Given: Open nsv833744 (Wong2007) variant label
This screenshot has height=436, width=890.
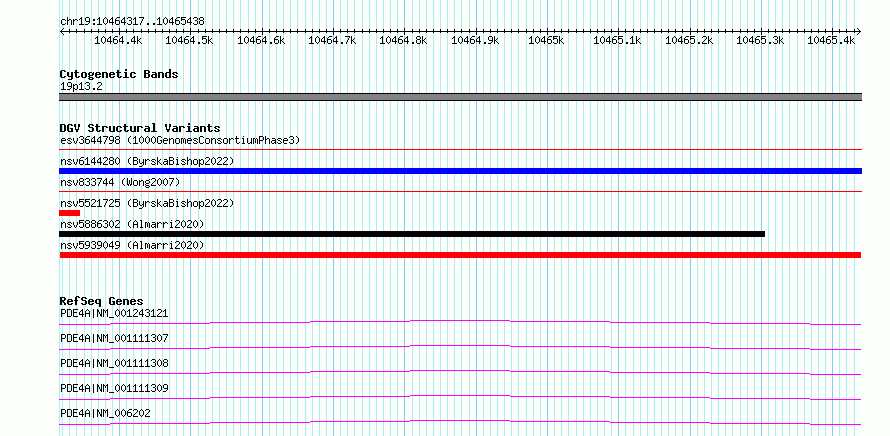Looking at the screenshot, I should [x=120, y=182].
